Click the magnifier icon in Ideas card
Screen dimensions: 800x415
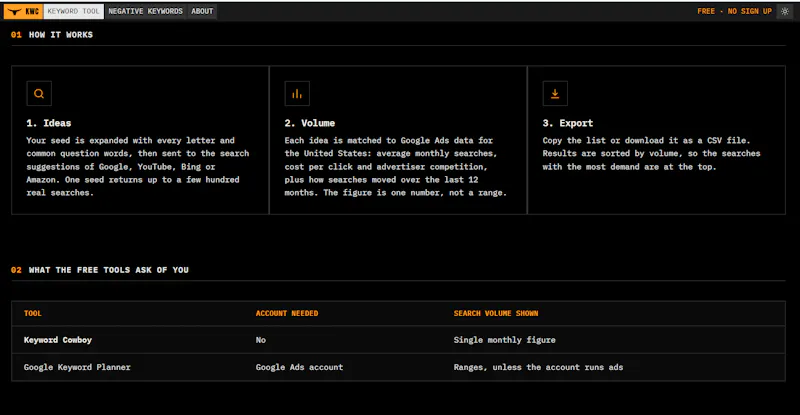[x=39, y=93]
